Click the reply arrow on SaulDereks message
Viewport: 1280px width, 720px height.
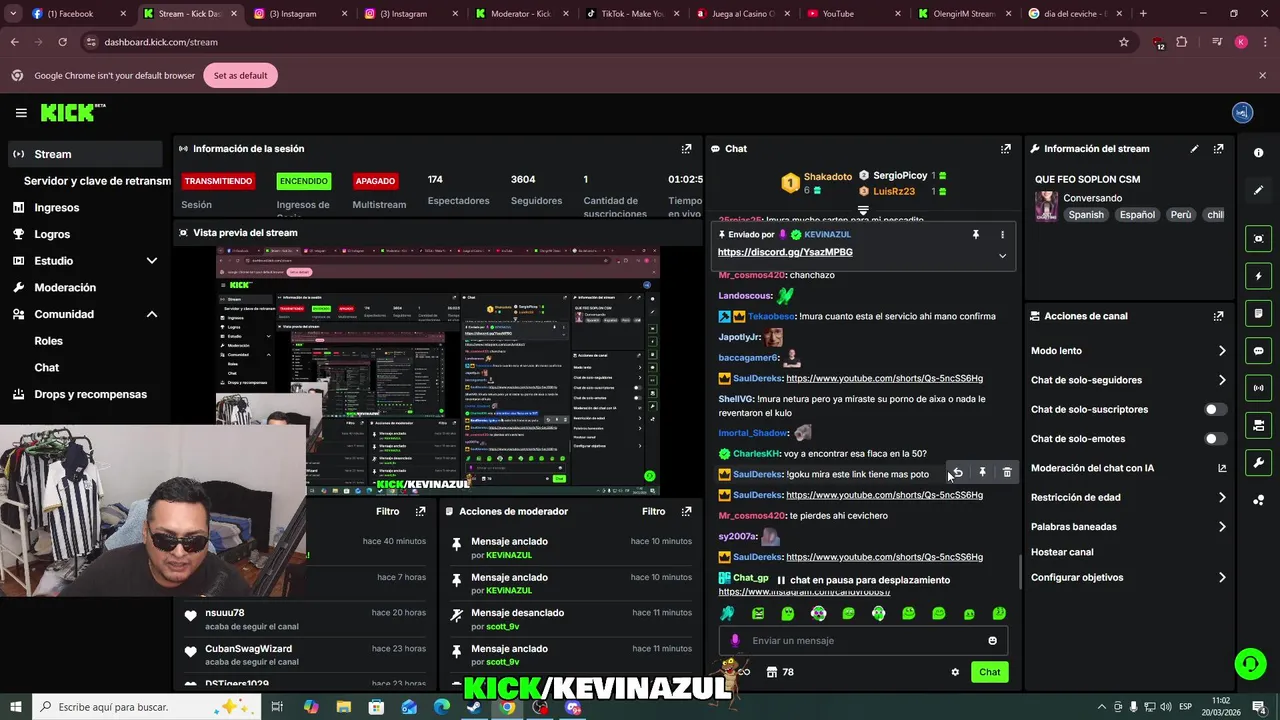click(x=957, y=473)
